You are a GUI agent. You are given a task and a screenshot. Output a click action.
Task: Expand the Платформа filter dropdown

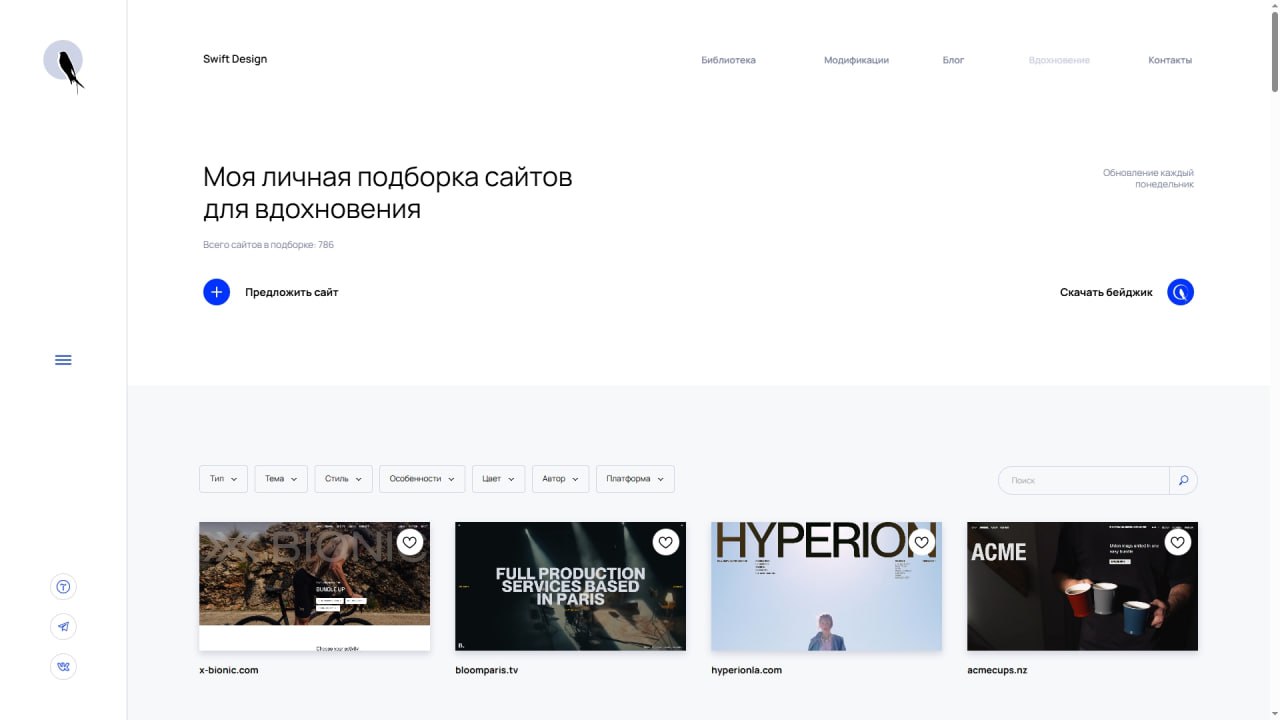click(635, 479)
